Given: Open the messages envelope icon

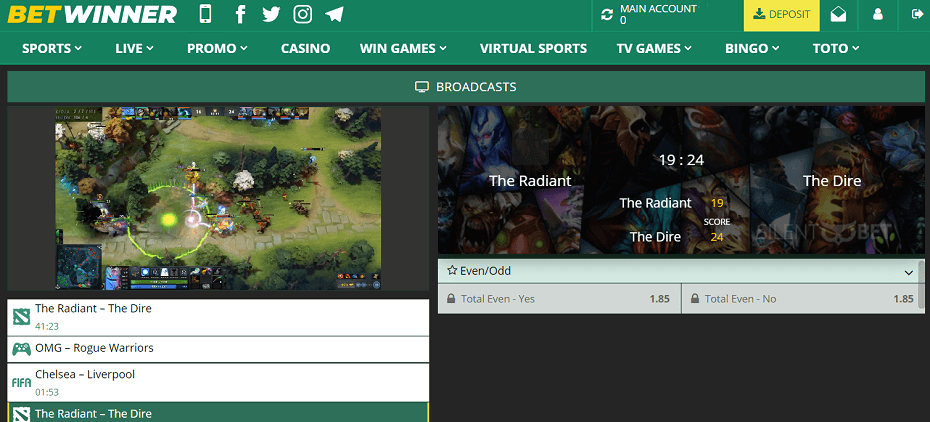Looking at the screenshot, I should pyautogui.click(x=838, y=15).
